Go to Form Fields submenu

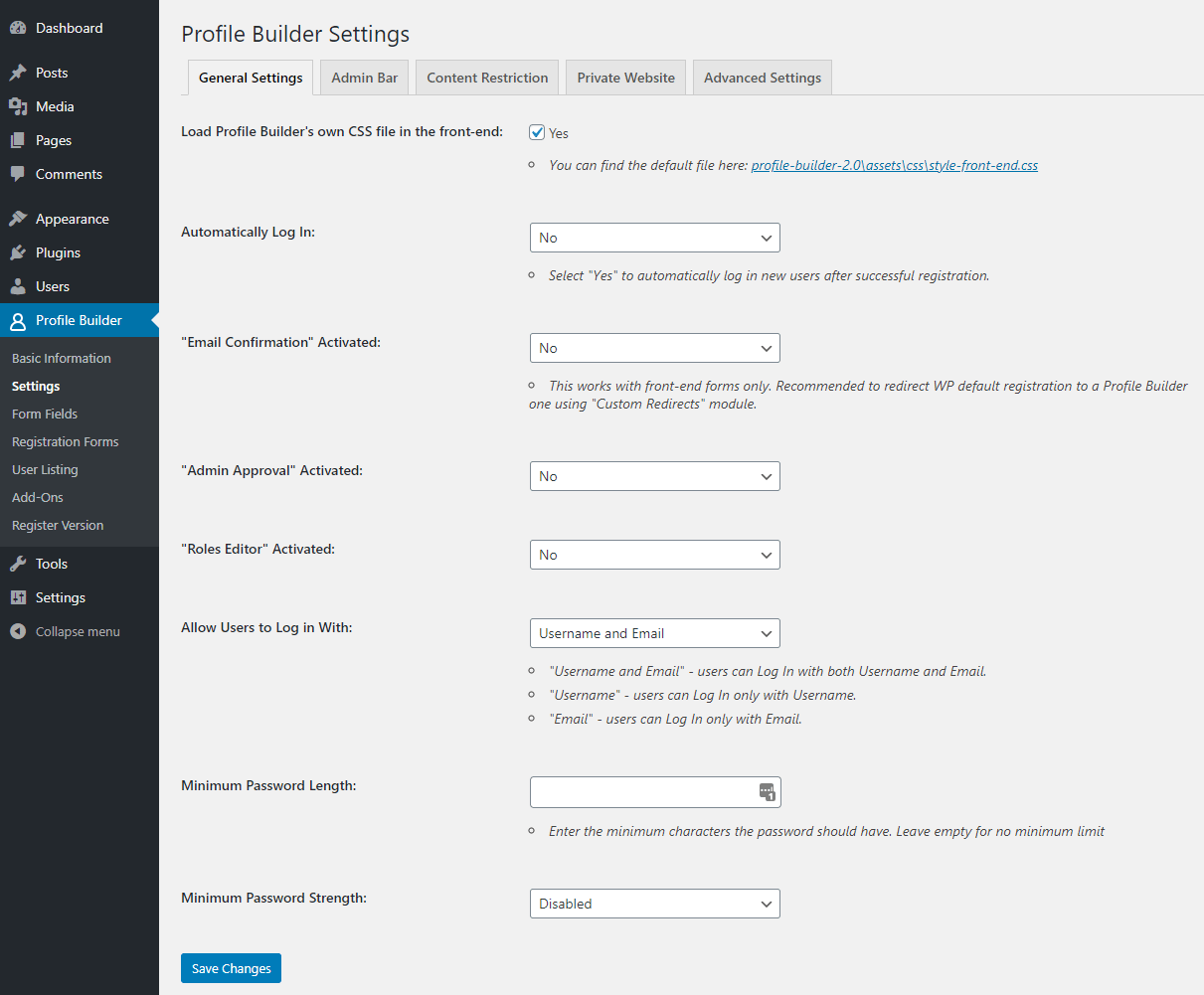[x=45, y=414]
